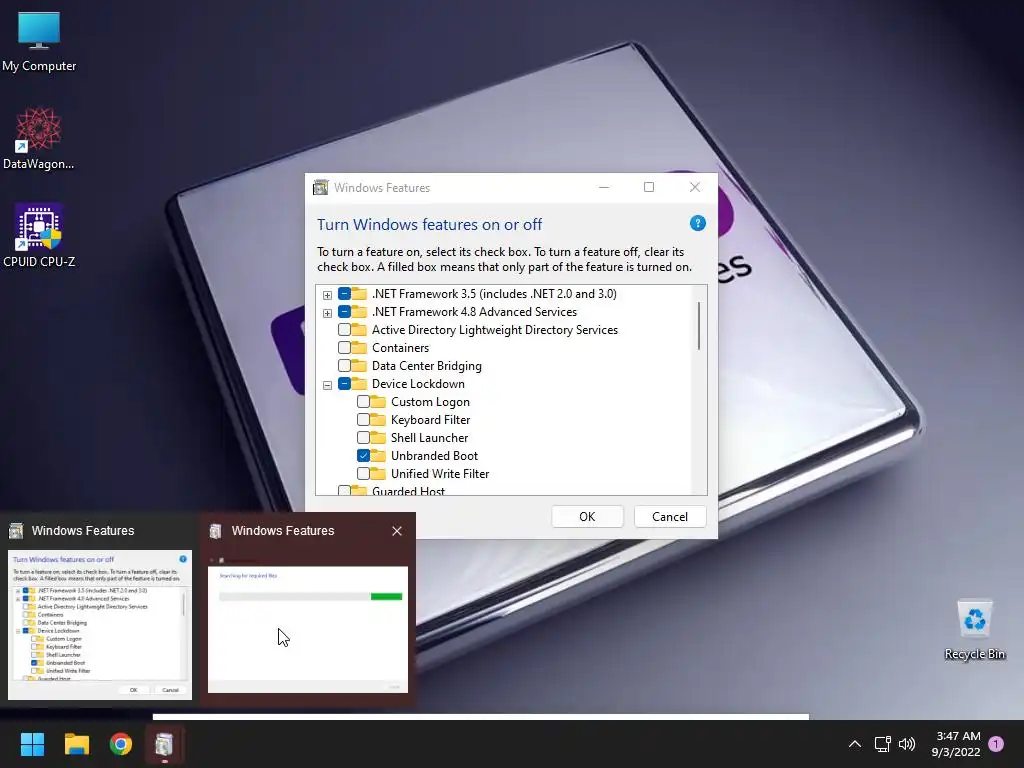Expand the .NET Framework 3.5 node

coord(327,295)
